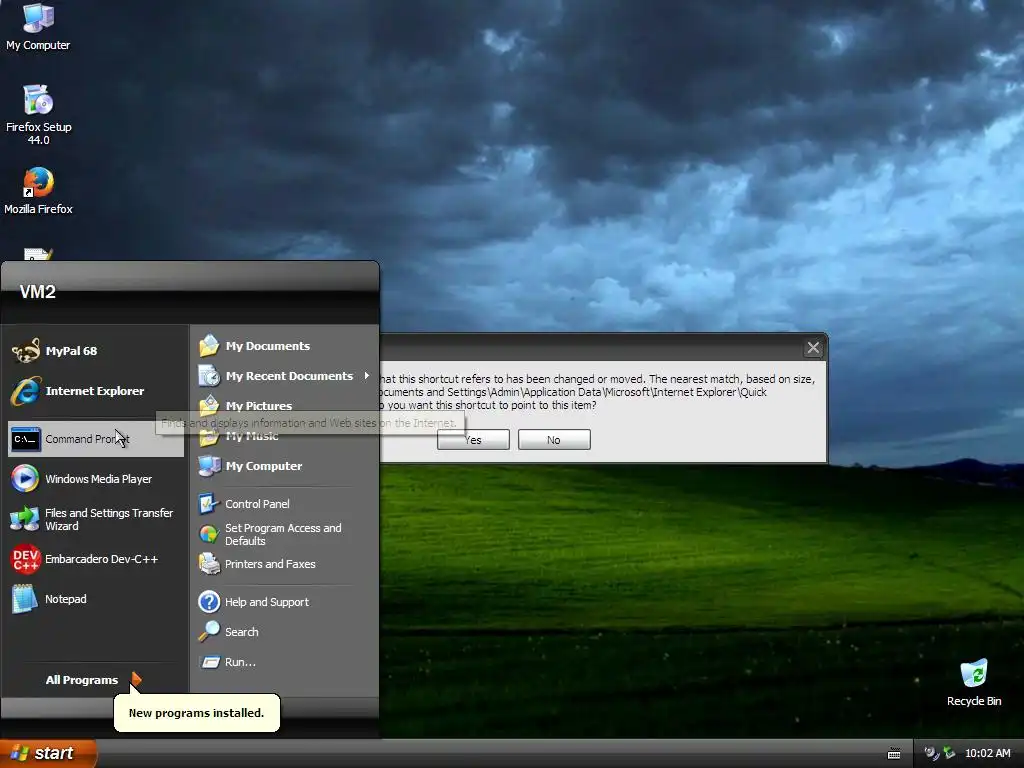Open My Pictures folder
The width and height of the screenshot is (1024, 768).
pos(284,406)
